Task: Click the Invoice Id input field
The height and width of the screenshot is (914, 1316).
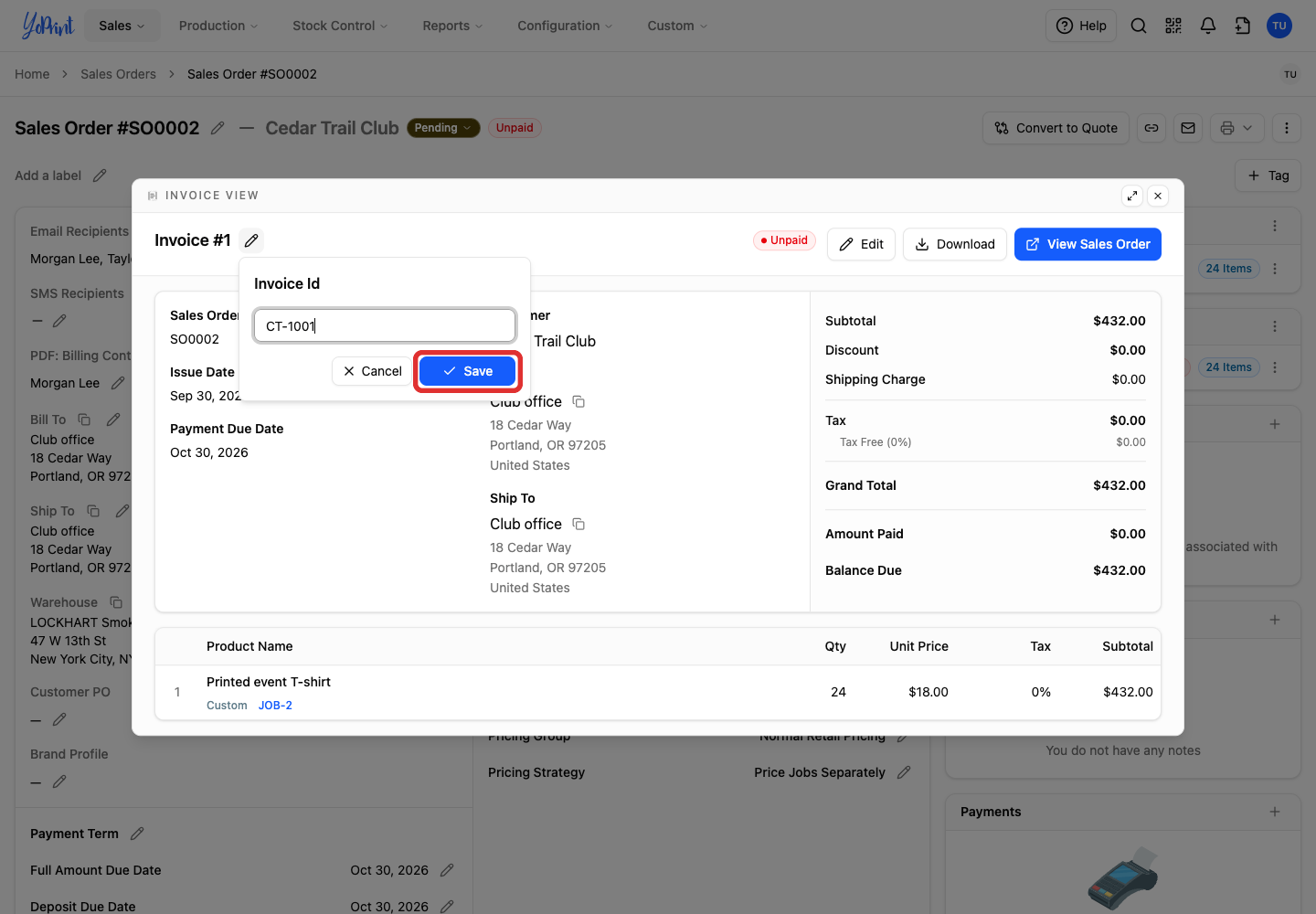Action: point(385,325)
